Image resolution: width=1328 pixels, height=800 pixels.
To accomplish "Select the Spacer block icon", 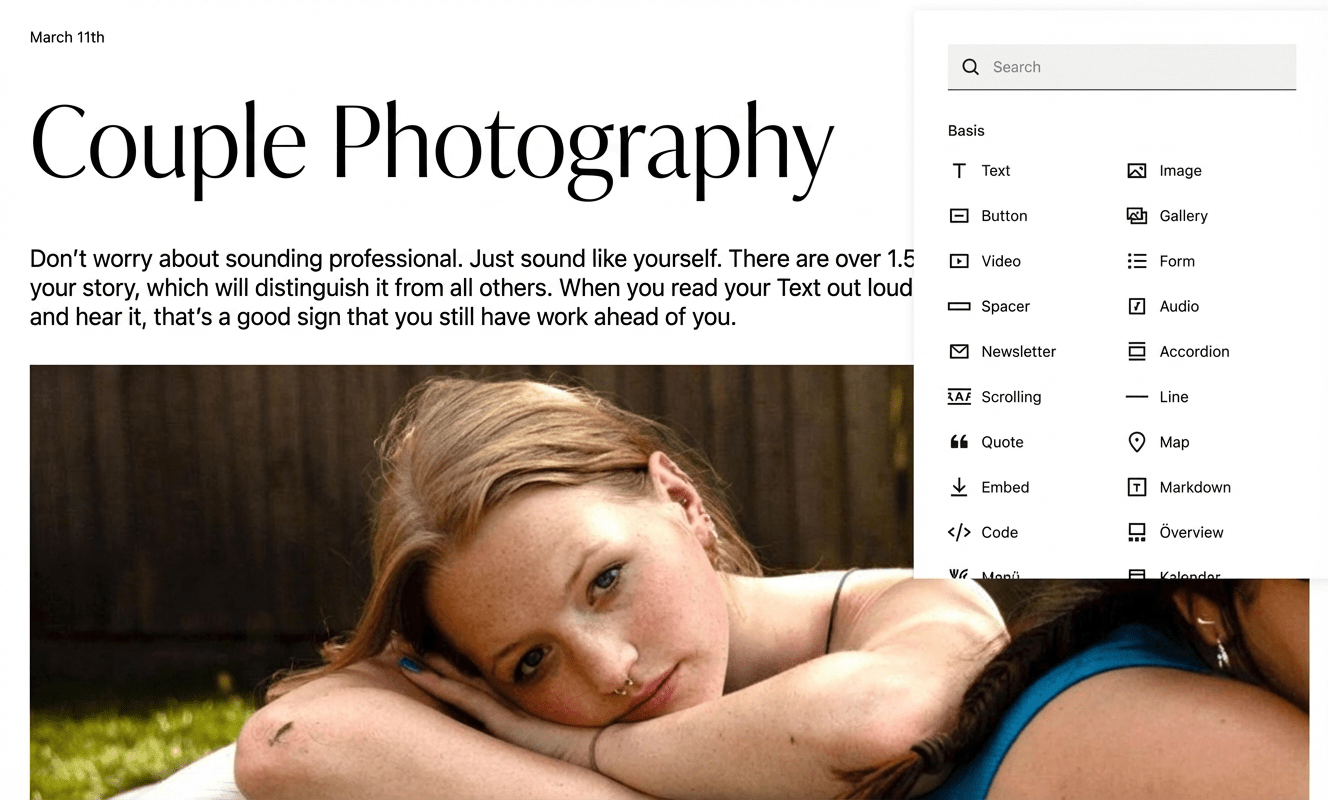I will [x=959, y=306].
